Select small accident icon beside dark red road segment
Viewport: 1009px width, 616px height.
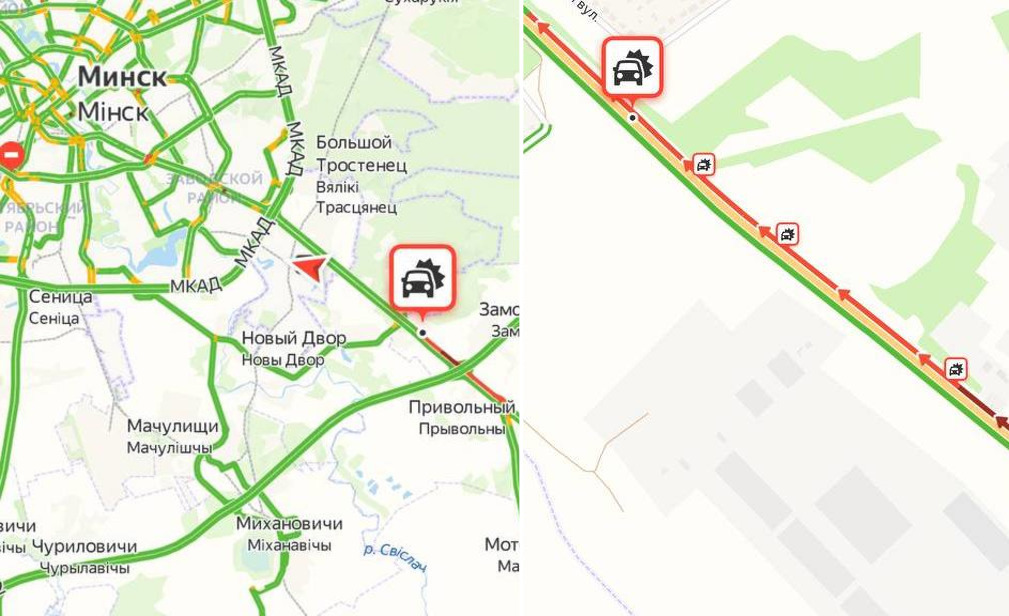click(x=956, y=369)
